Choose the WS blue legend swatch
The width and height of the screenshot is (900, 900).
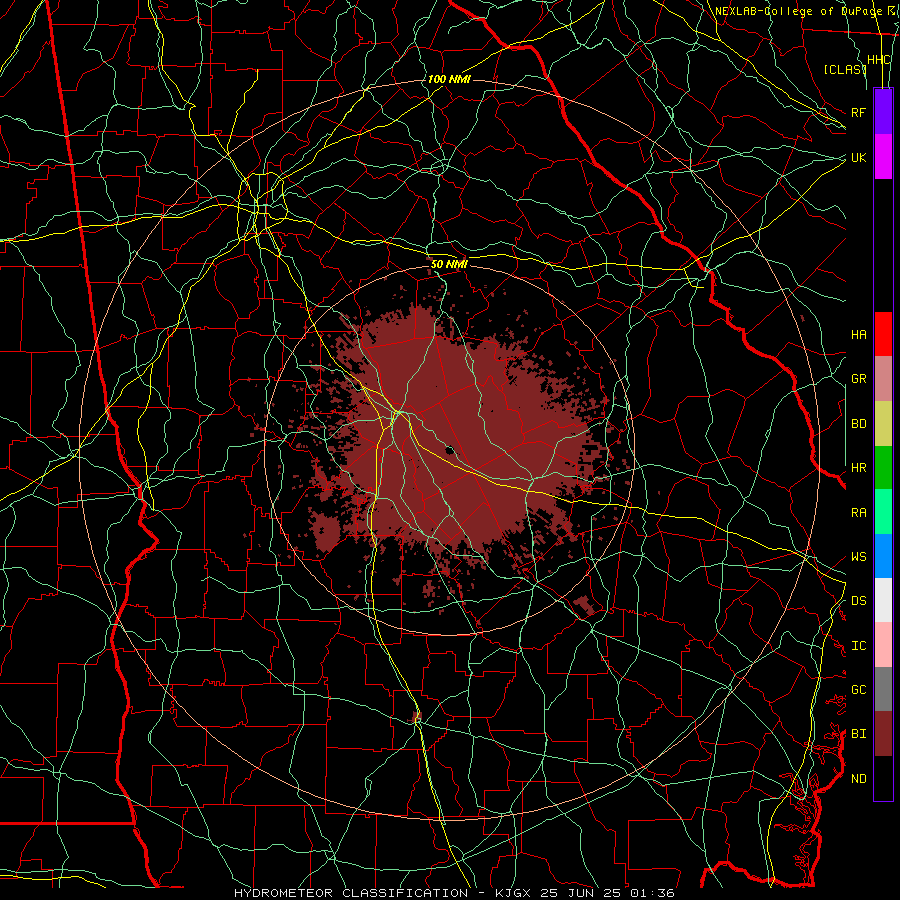click(883, 556)
